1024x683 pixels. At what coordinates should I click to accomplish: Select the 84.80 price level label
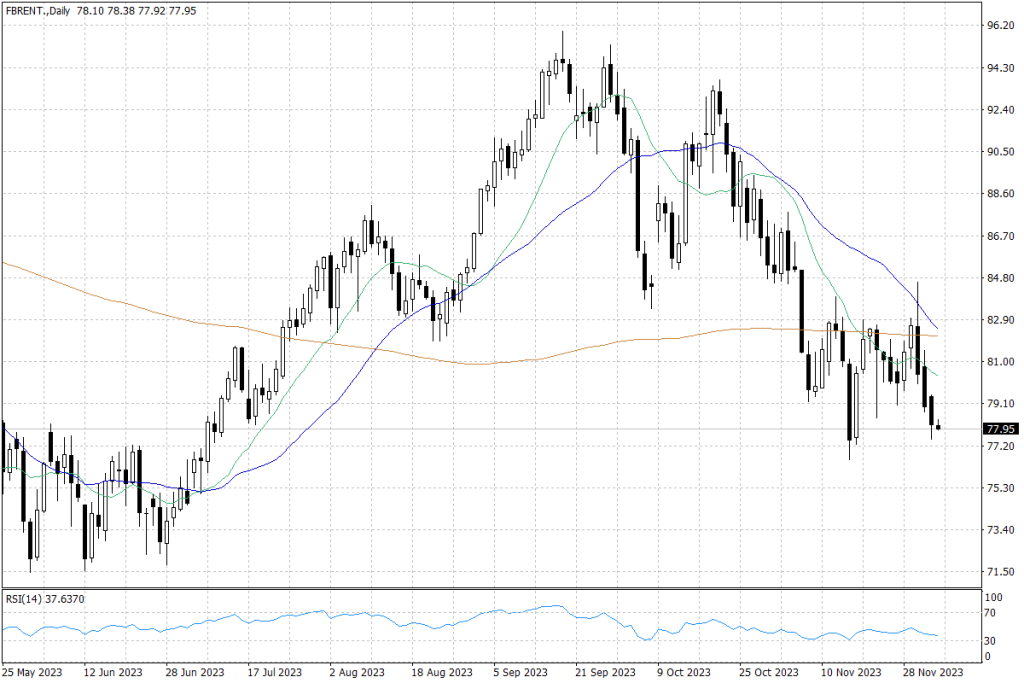click(x=1000, y=279)
